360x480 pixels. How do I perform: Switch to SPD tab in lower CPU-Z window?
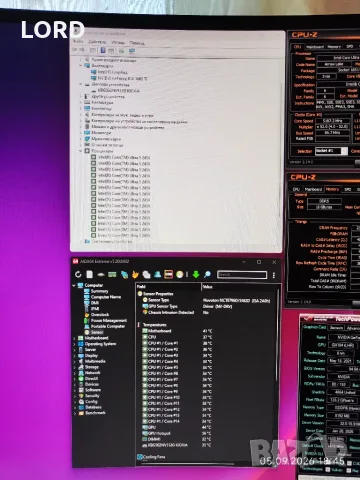pos(348,189)
